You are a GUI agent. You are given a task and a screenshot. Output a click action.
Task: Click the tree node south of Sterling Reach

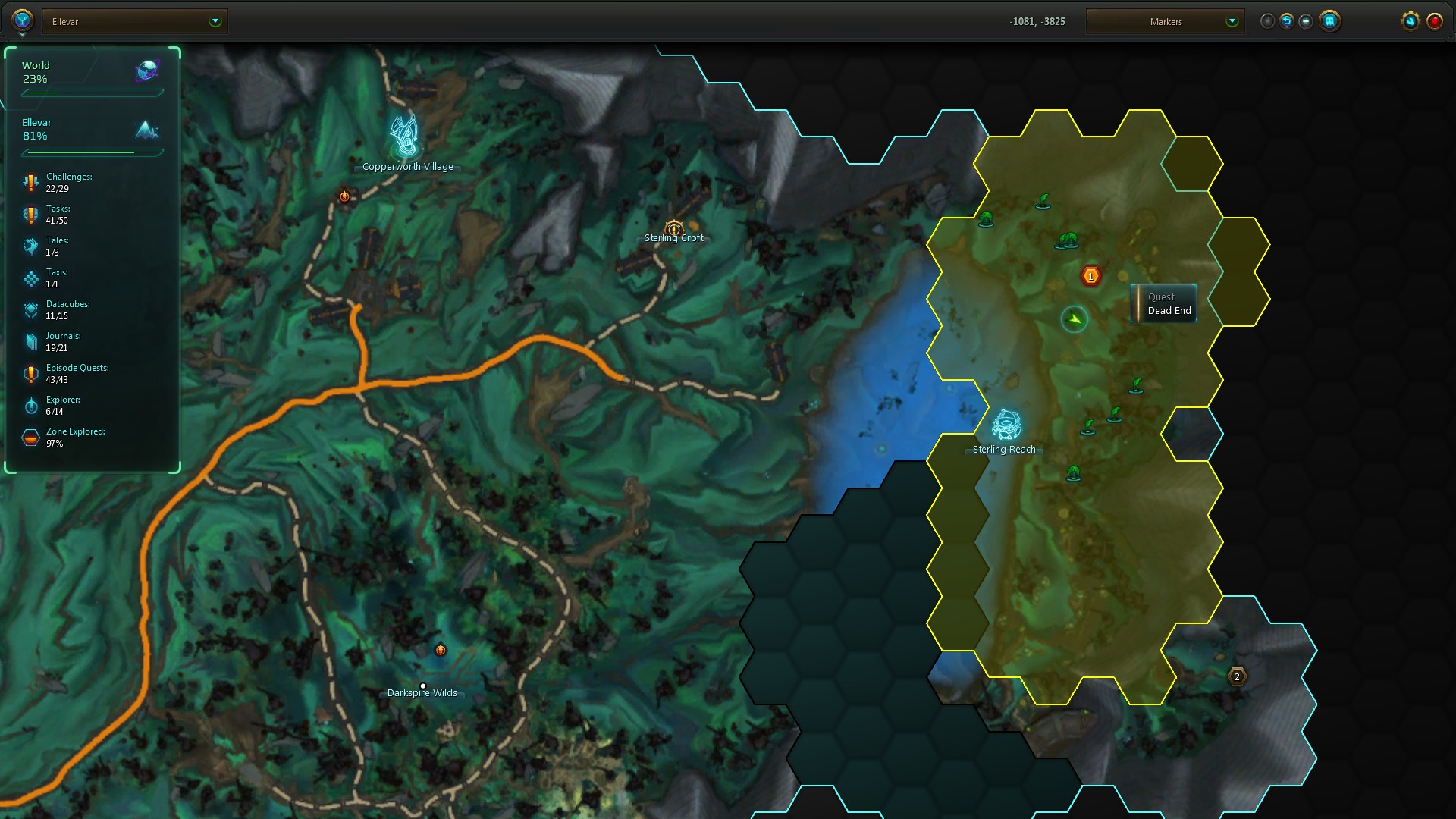click(x=1073, y=474)
